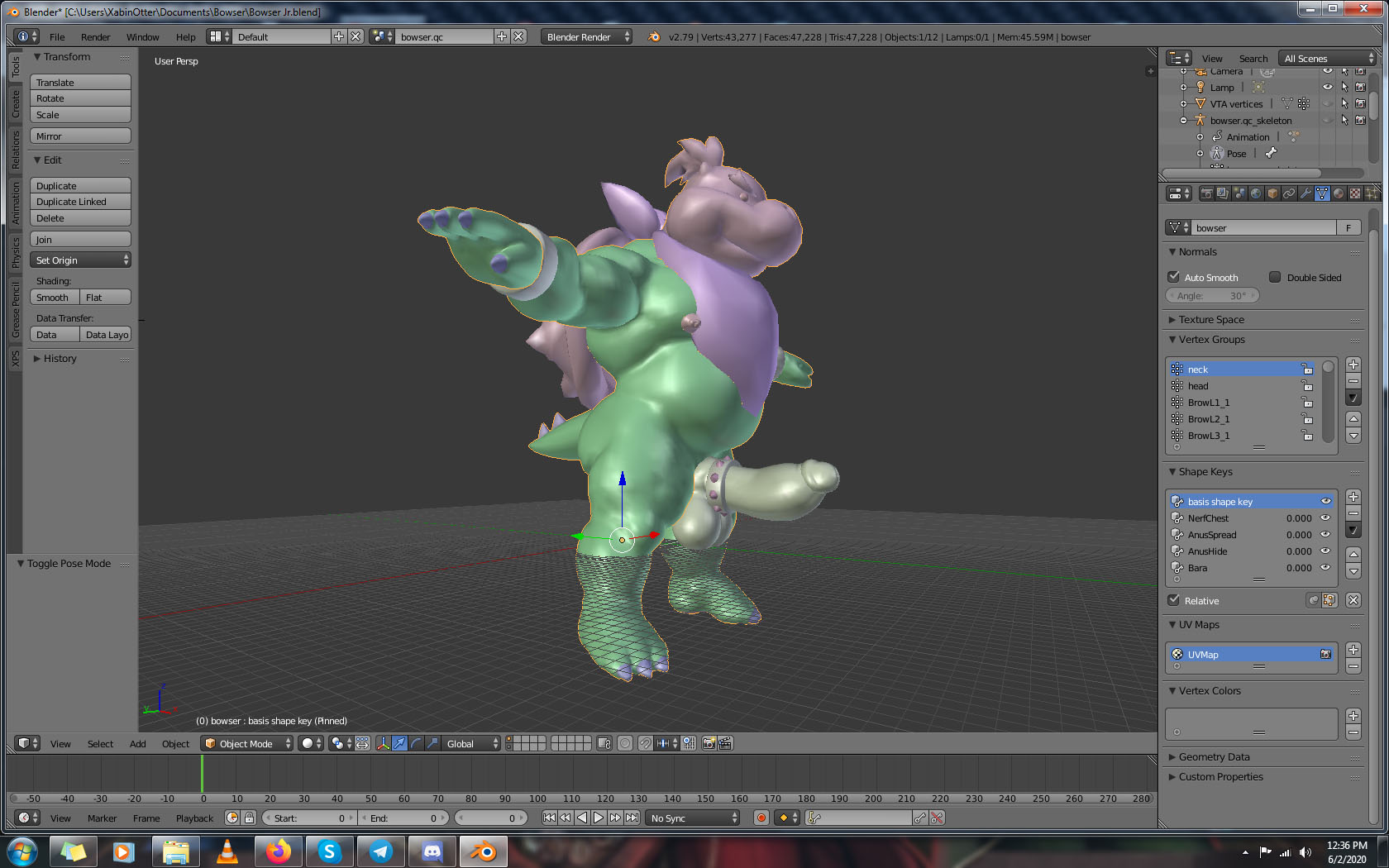Open the Firefox icon in the taskbar
Image resolution: width=1389 pixels, height=868 pixels.
[x=279, y=851]
